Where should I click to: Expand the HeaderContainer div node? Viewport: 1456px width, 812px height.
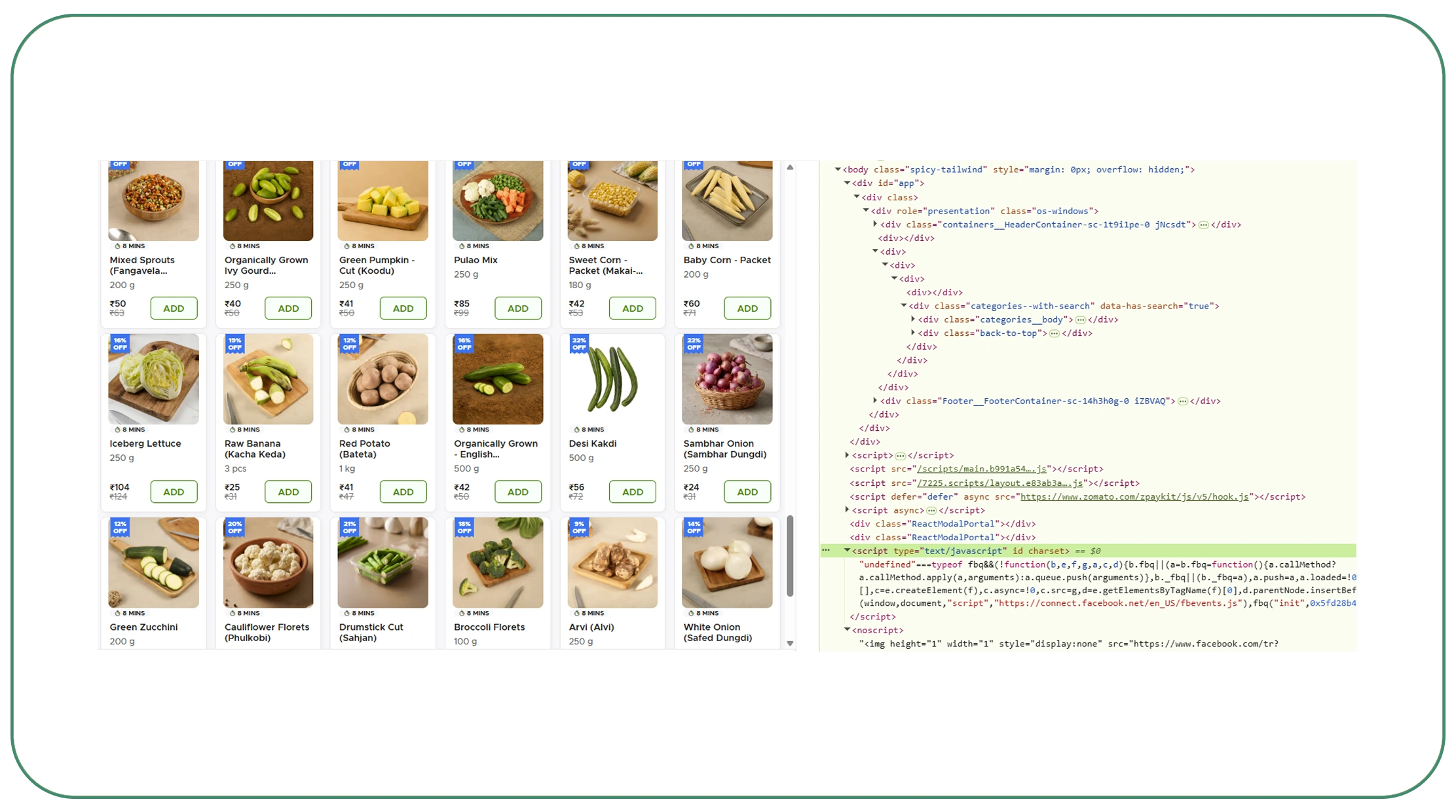875,225
